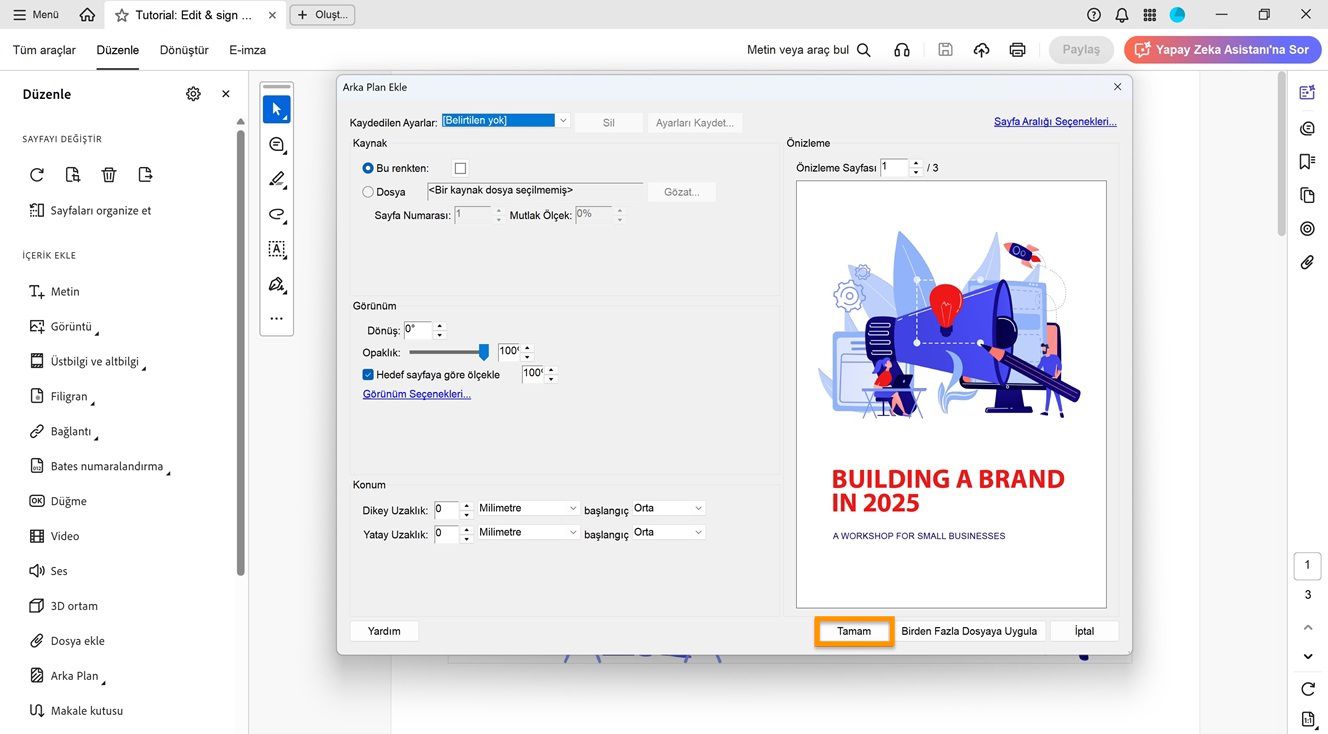Click the trash delete page icon
The width and height of the screenshot is (1328, 734).
[x=109, y=175]
